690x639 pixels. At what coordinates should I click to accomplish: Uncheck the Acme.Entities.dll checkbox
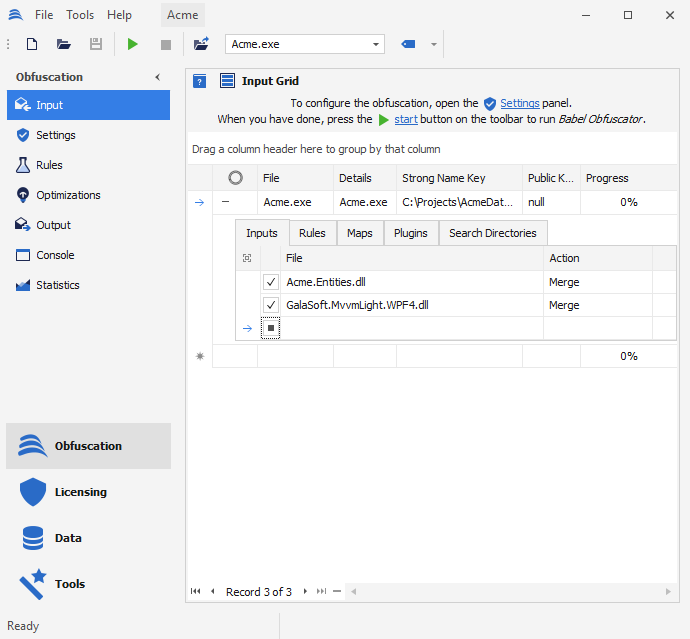pyautogui.click(x=270, y=282)
